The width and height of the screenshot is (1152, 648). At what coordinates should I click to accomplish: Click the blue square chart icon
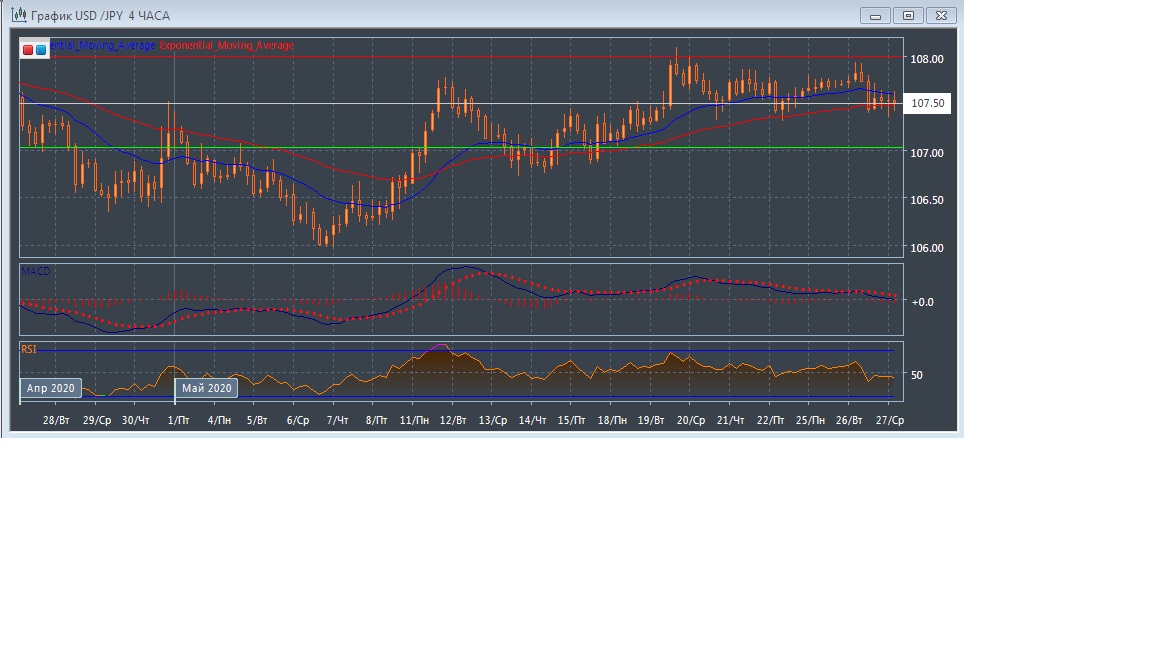(x=41, y=49)
